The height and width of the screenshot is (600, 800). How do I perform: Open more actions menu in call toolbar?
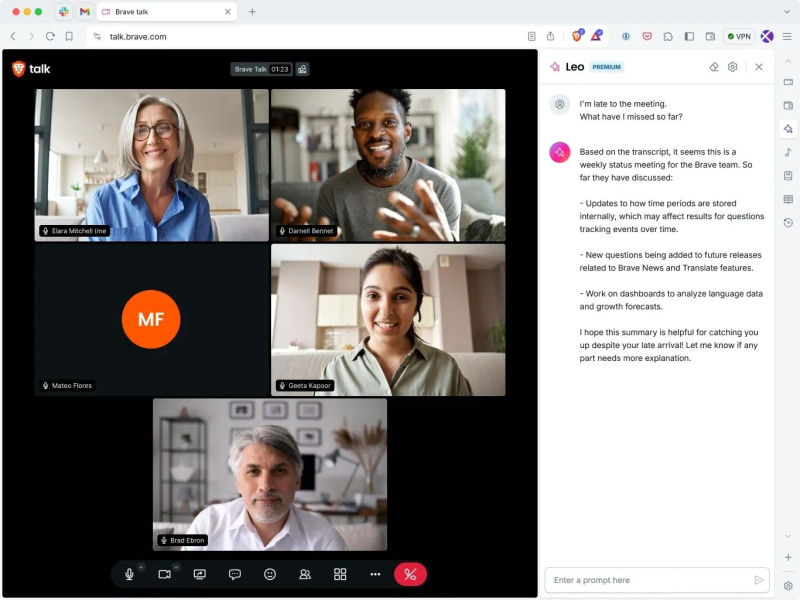(375, 574)
